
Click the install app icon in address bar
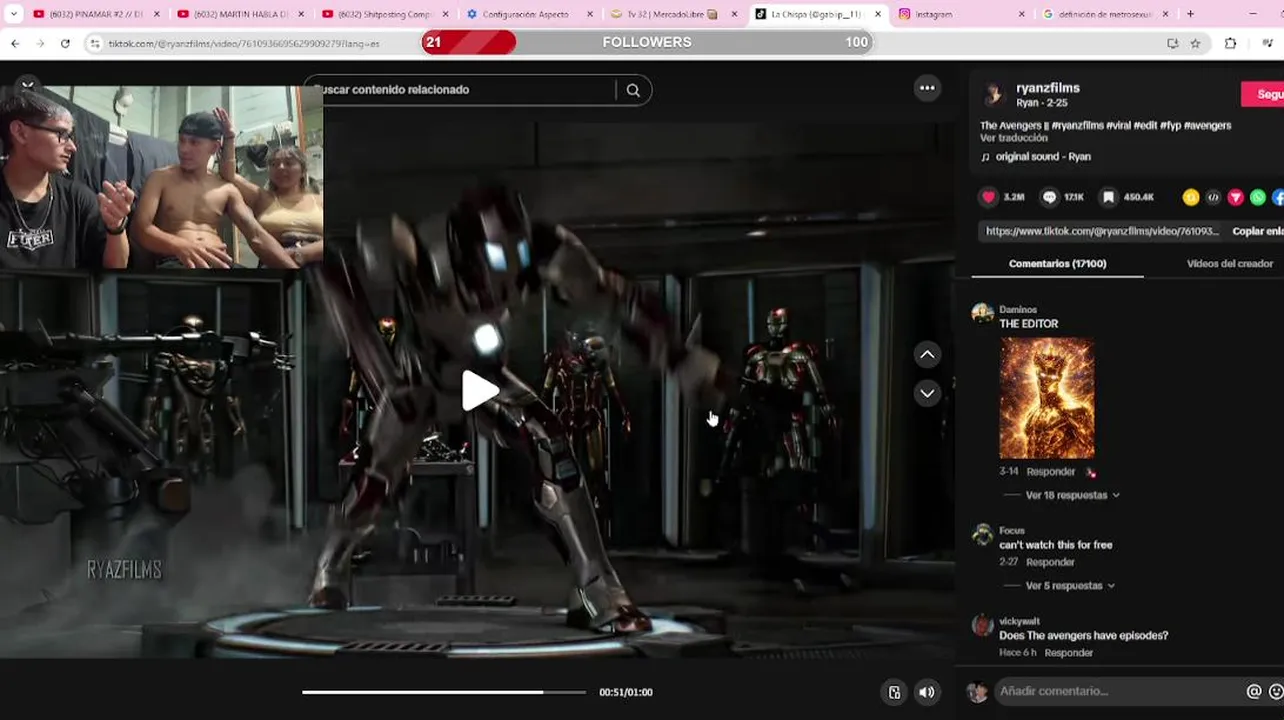(x=1173, y=43)
